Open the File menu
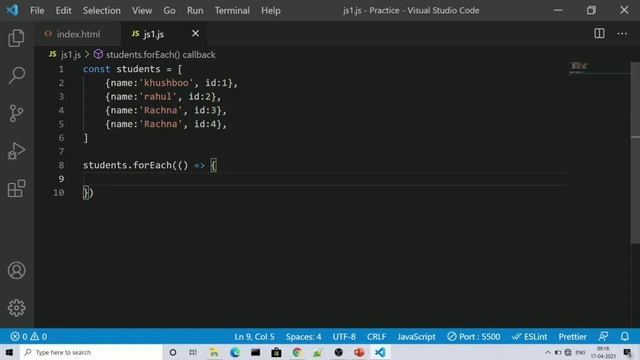The height and width of the screenshot is (360, 640). point(37,10)
